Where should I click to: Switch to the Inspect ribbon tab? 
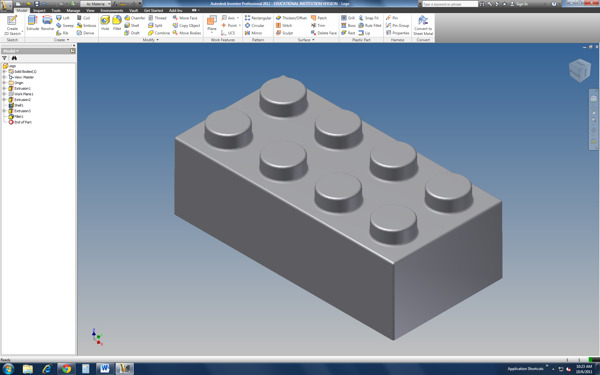[39, 10]
